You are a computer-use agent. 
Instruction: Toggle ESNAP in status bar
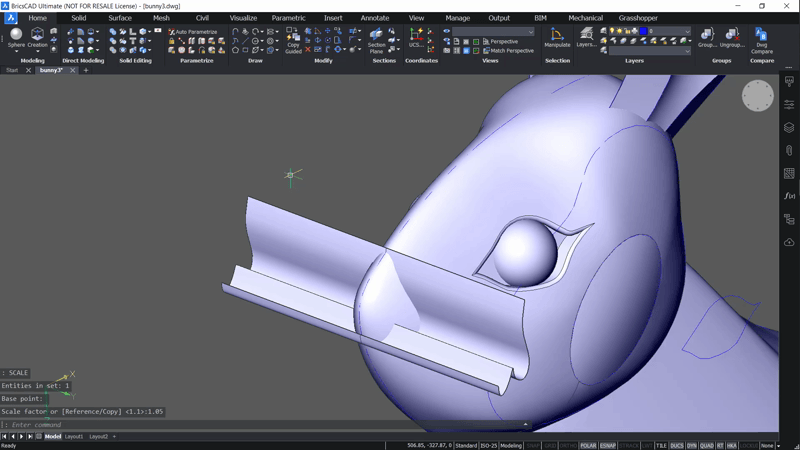click(608, 445)
